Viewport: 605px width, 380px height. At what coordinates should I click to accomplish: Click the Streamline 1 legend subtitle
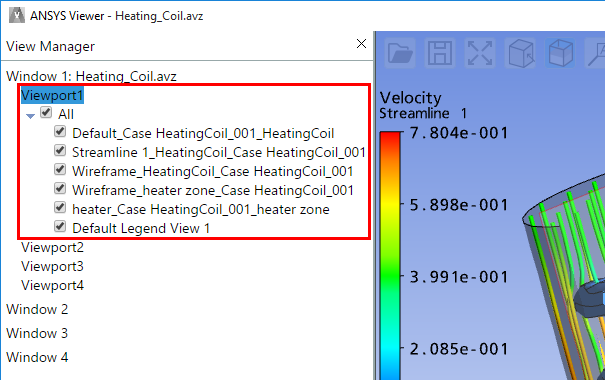pos(423,113)
